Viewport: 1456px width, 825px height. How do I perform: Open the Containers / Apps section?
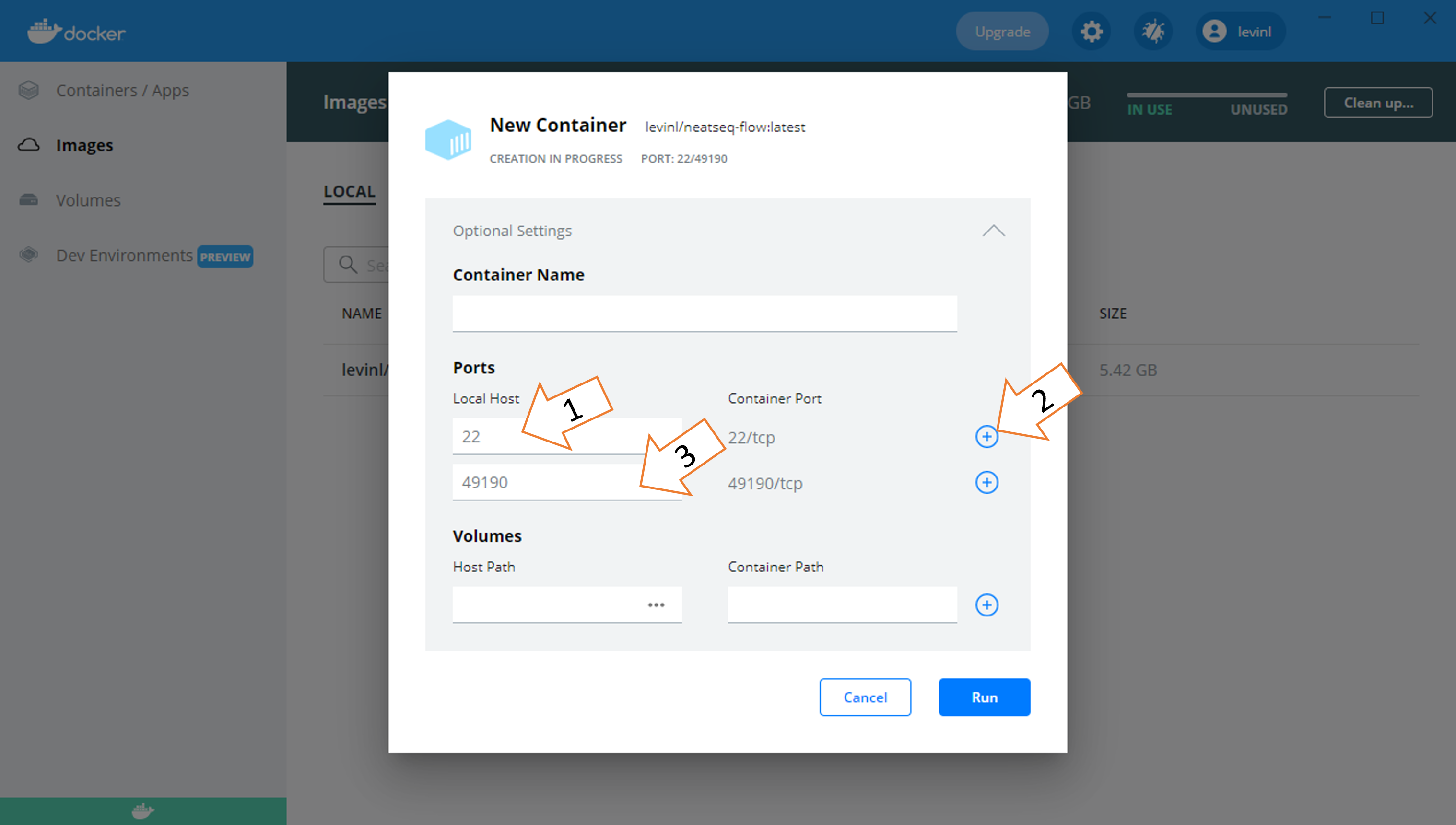click(x=122, y=91)
